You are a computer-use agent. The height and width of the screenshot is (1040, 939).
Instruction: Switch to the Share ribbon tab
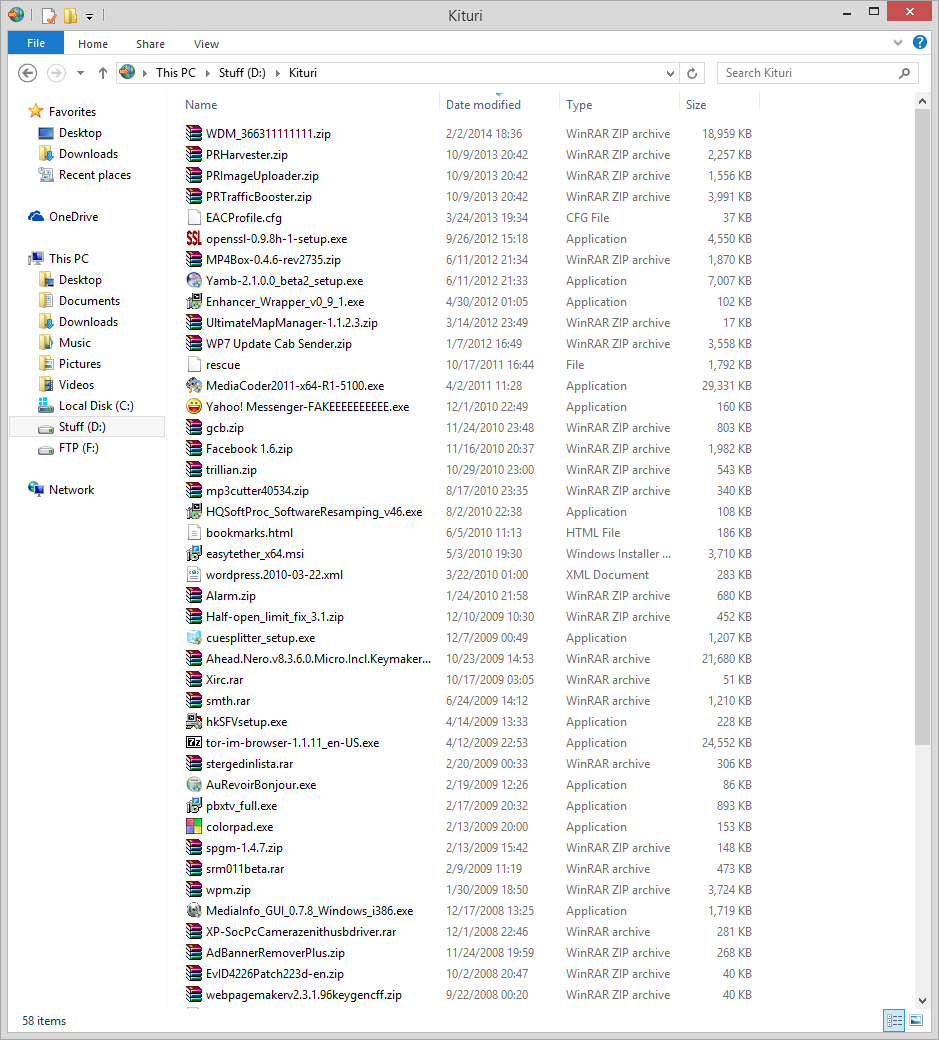click(151, 44)
